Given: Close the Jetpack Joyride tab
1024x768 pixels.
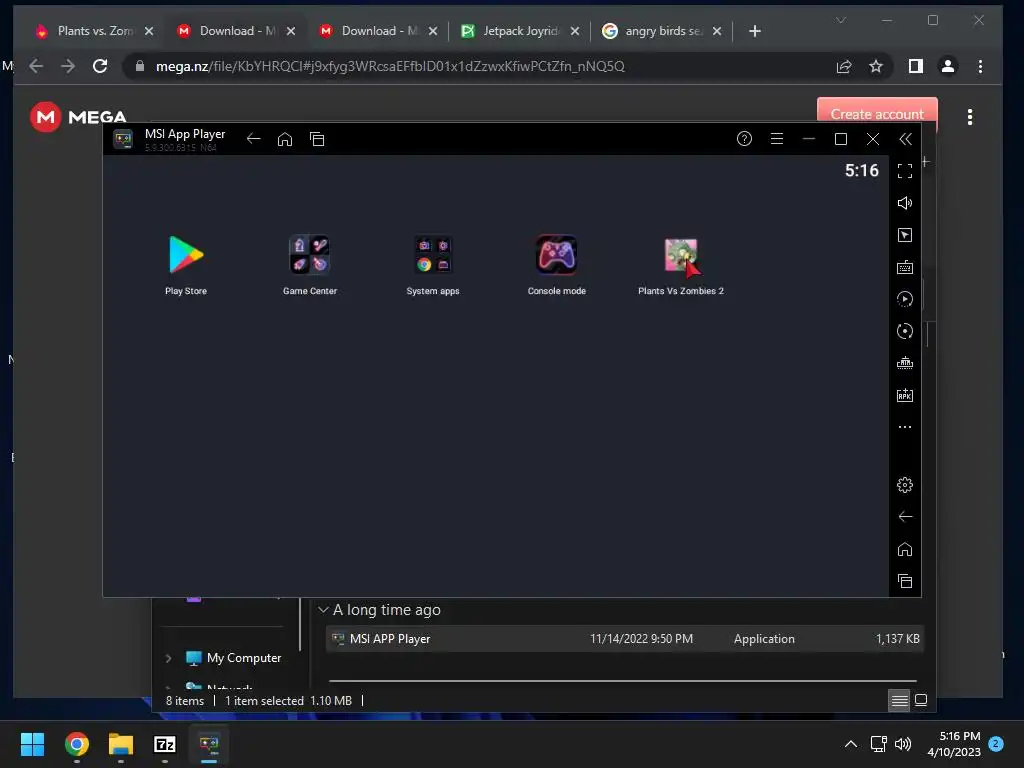Looking at the screenshot, I should (x=575, y=31).
